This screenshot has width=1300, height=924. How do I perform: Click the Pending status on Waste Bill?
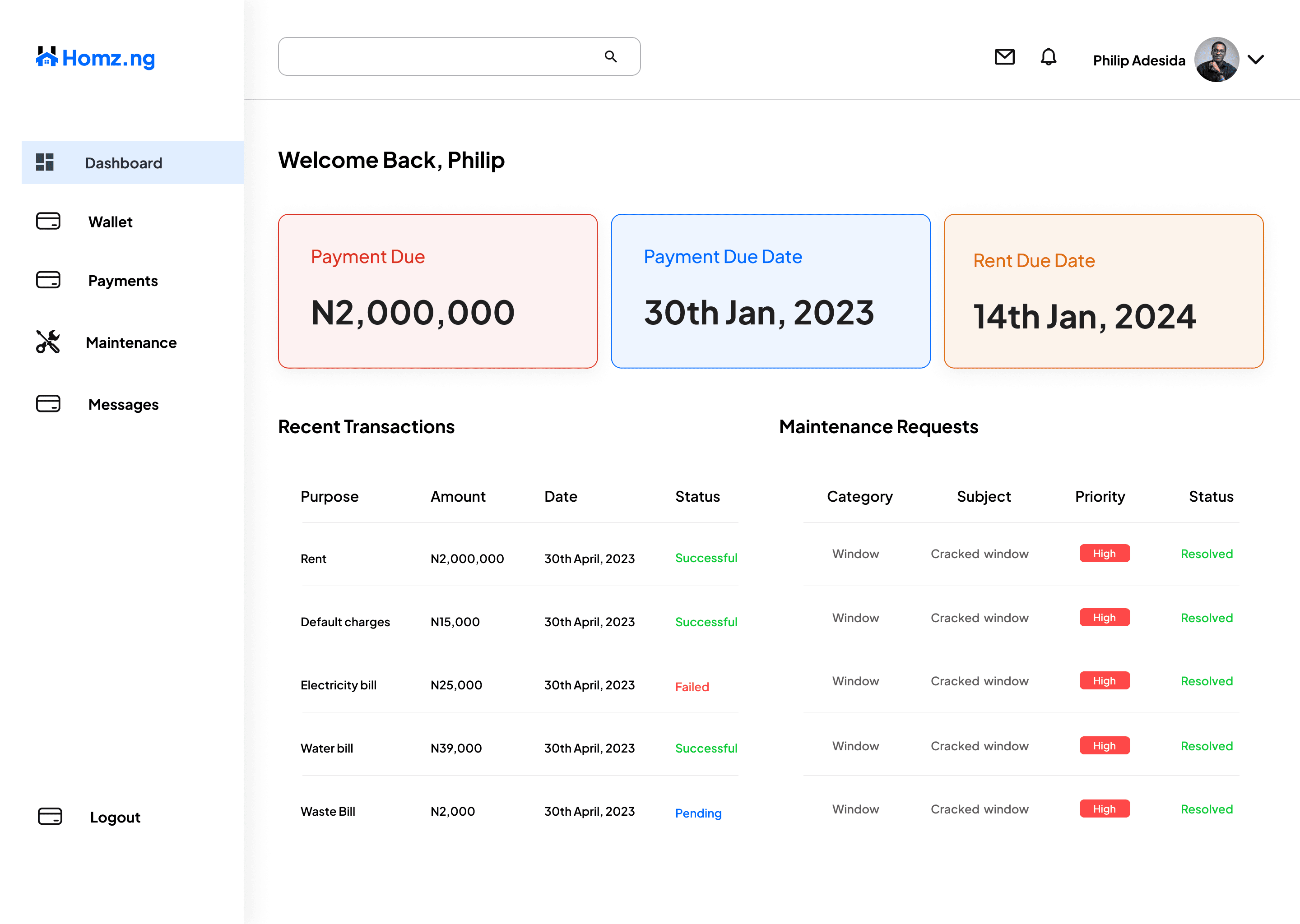[698, 813]
